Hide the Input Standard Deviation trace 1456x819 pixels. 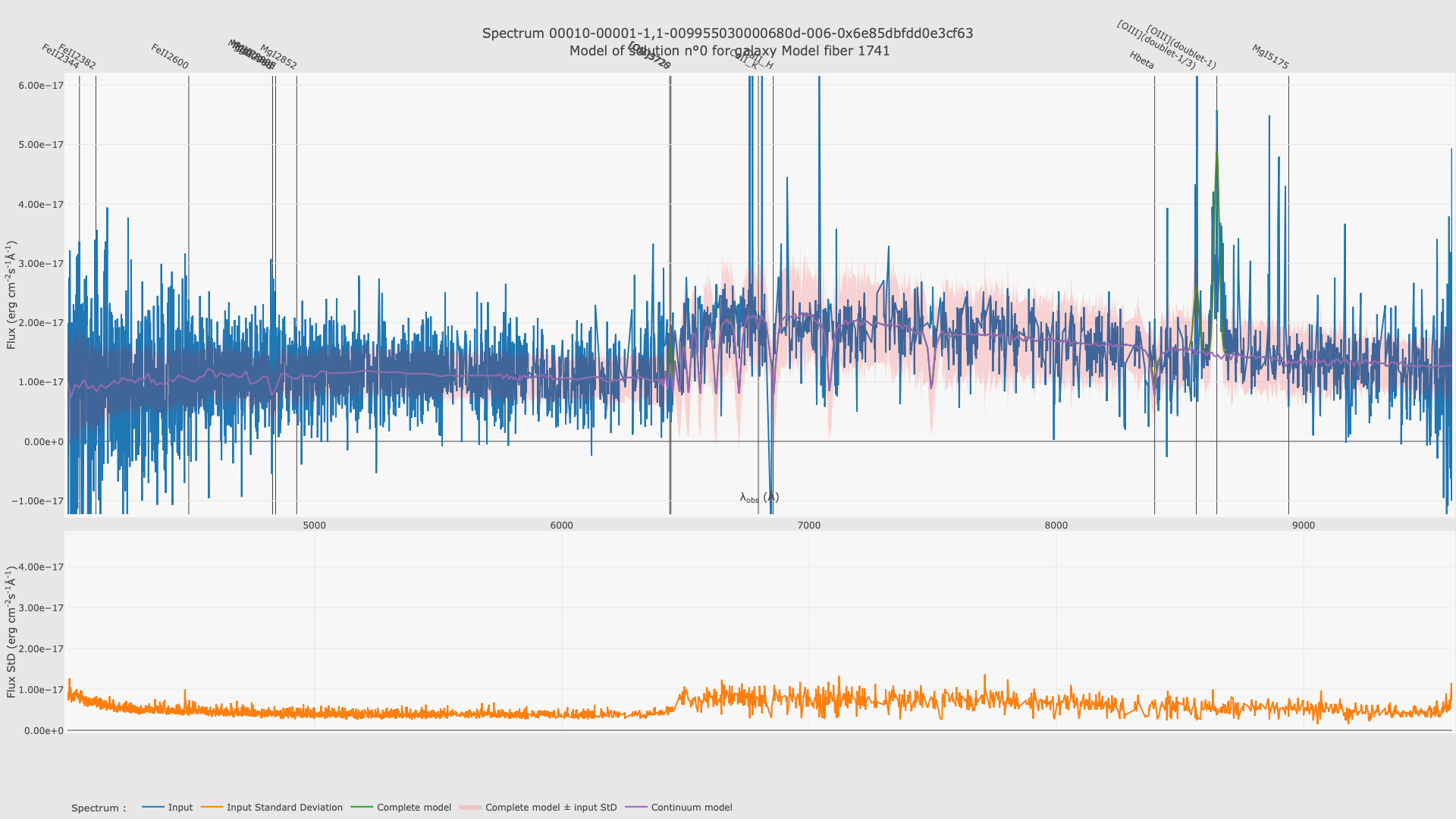[284, 808]
